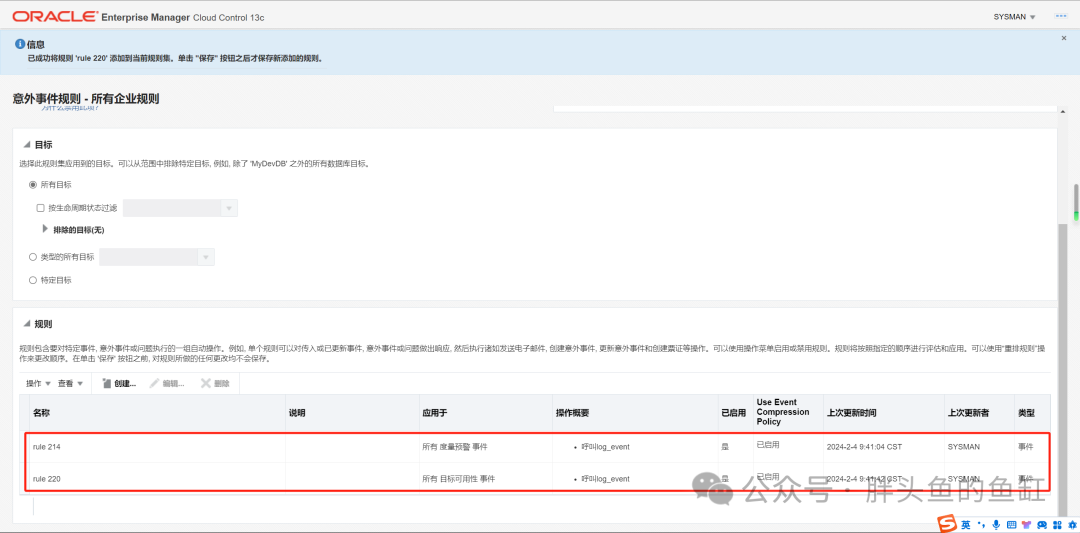Toggle the punctuation mode icon
This screenshot has height=533, width=1080.
point(980,525)
